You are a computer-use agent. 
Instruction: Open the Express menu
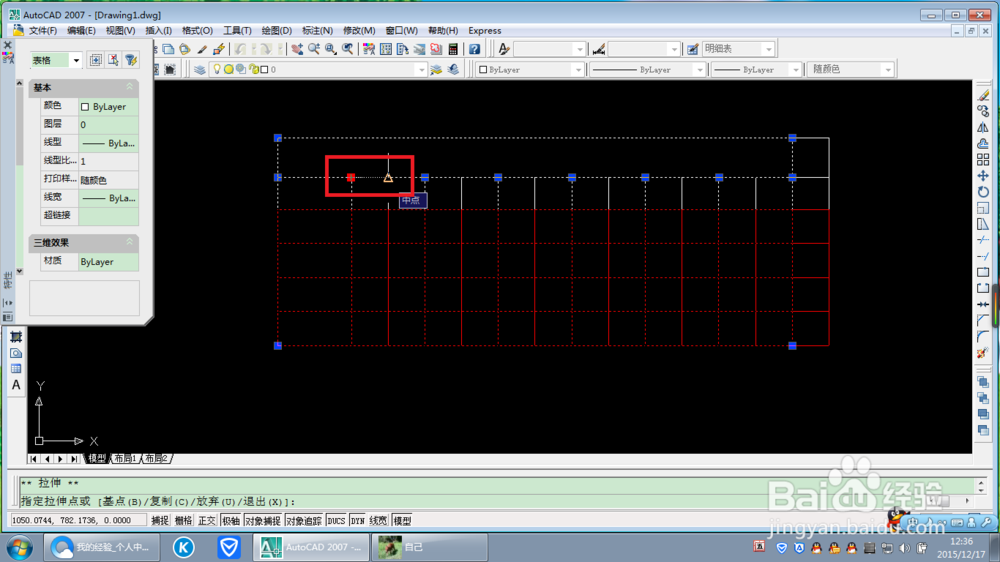click(485, 31)
